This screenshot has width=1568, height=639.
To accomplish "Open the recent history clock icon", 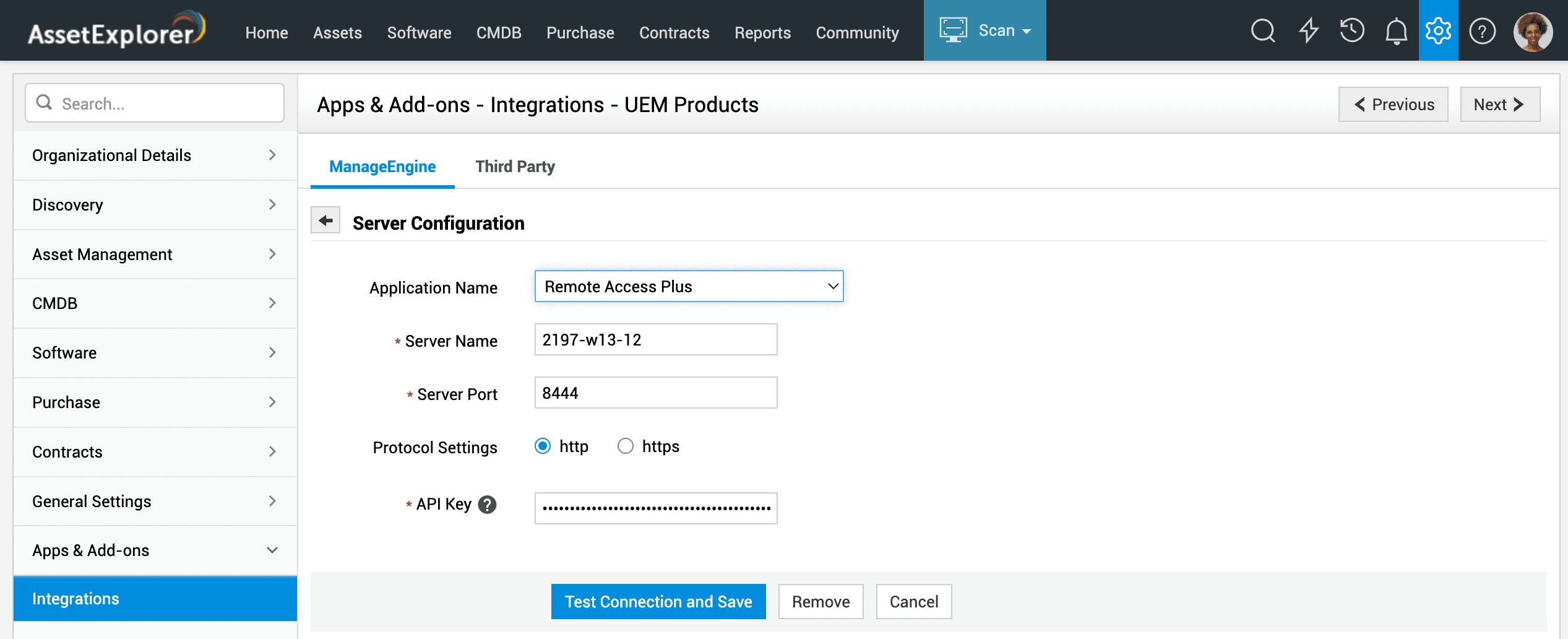I will [1352, 31].
